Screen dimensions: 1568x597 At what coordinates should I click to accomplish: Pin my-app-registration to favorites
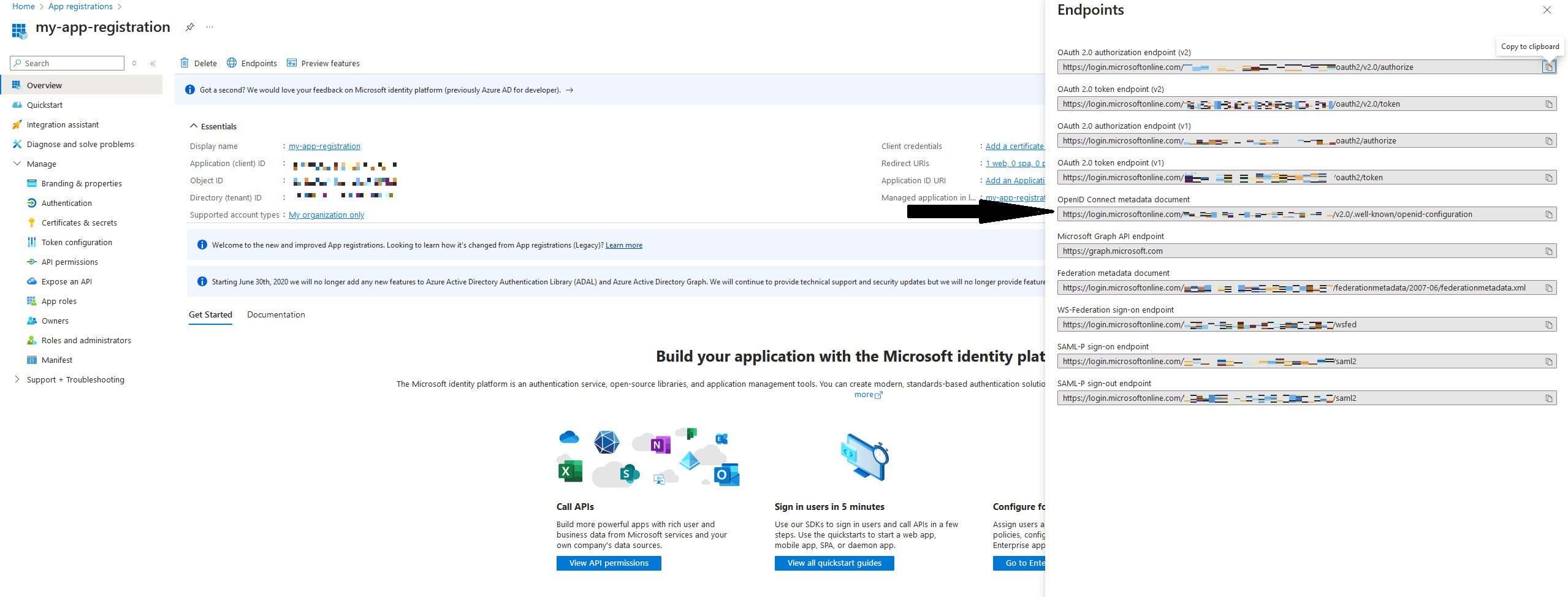click(190, 27)
